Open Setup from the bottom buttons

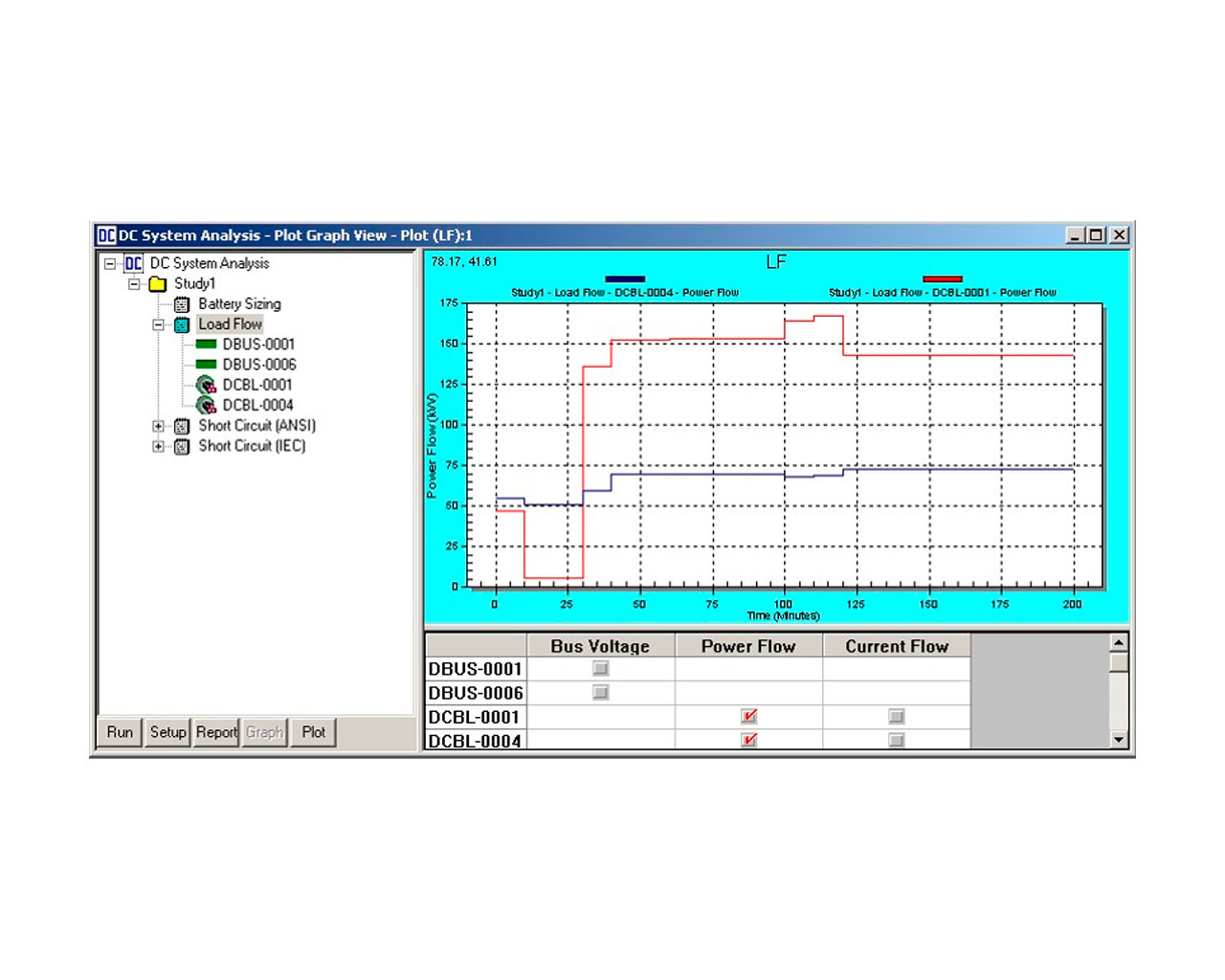coord(167,732)
